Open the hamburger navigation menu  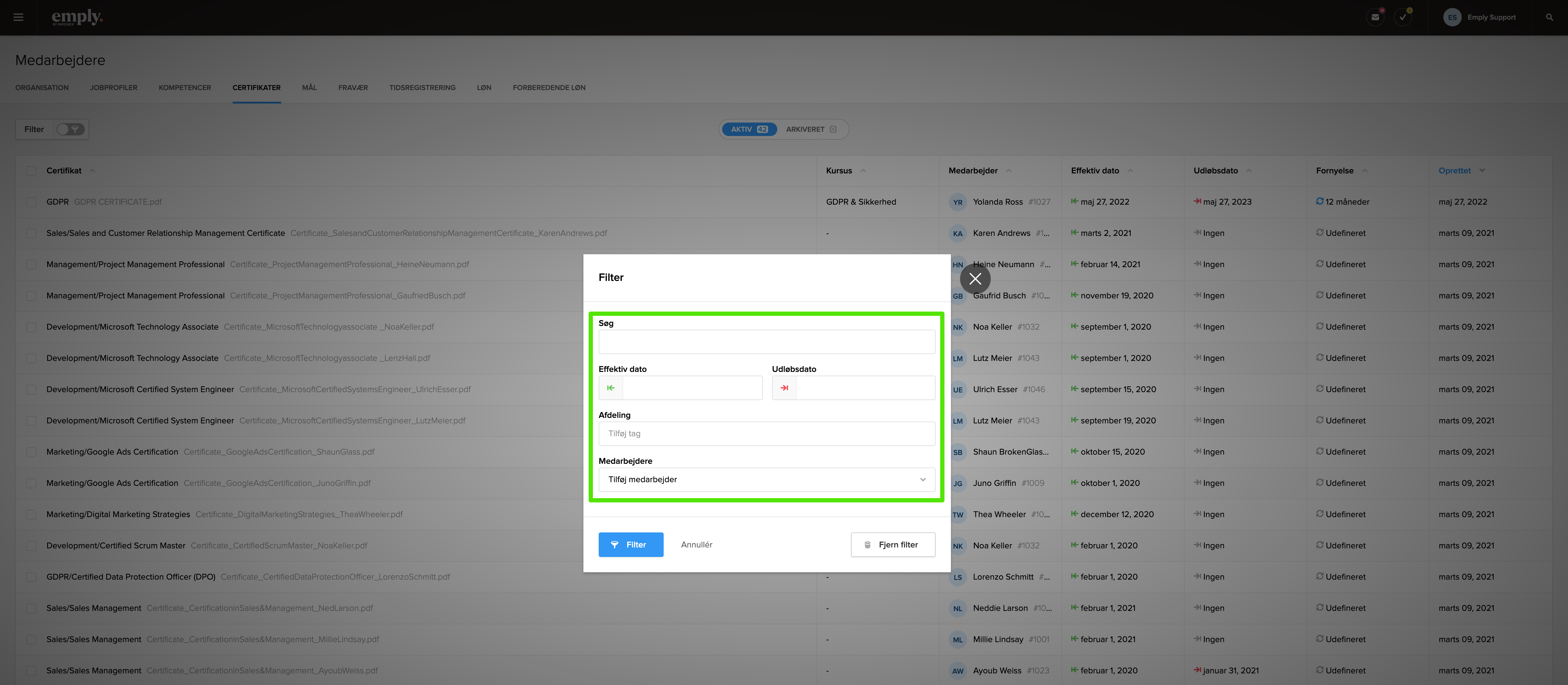coord(18,17)
